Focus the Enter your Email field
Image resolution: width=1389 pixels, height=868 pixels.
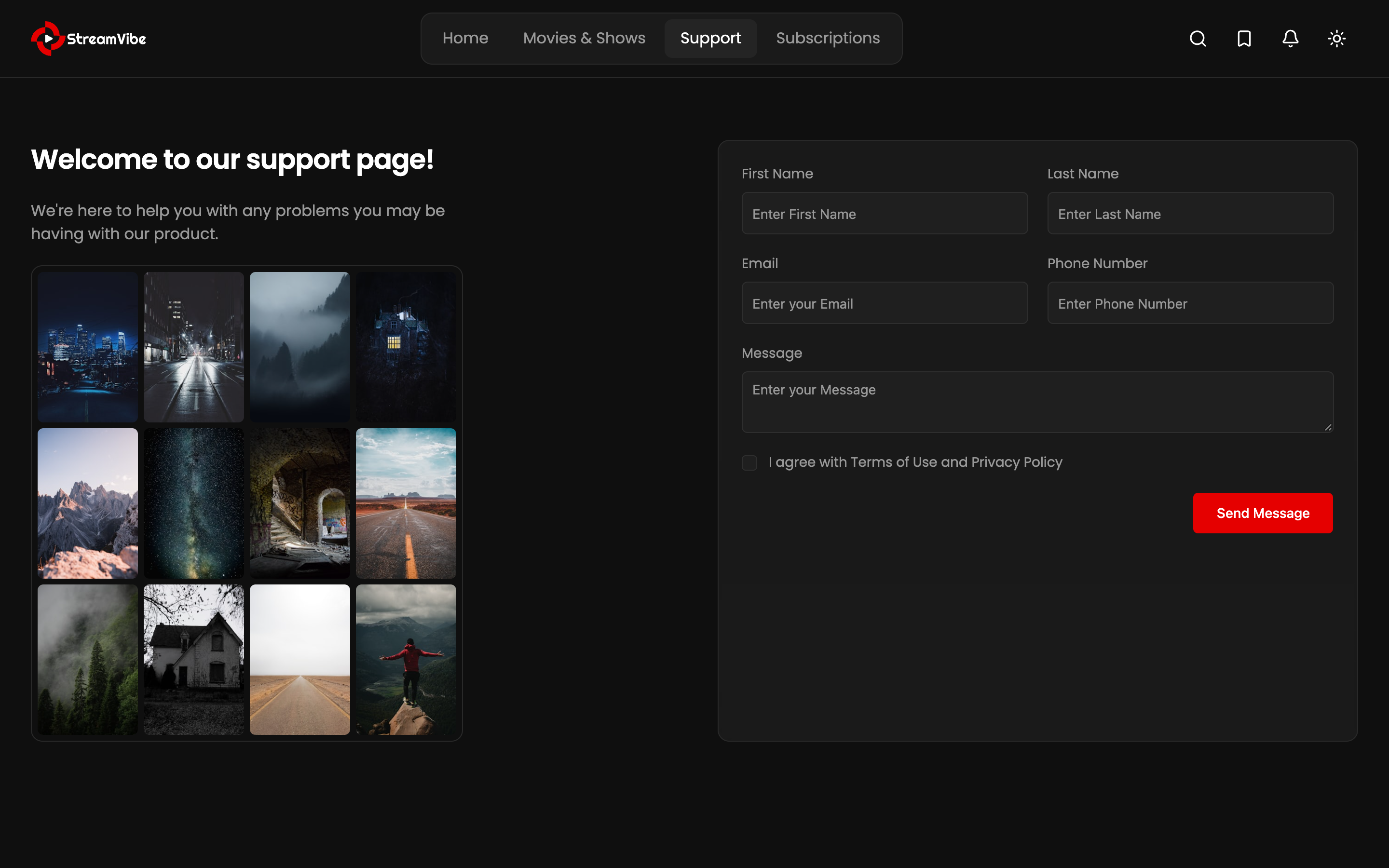pos(885,303)
